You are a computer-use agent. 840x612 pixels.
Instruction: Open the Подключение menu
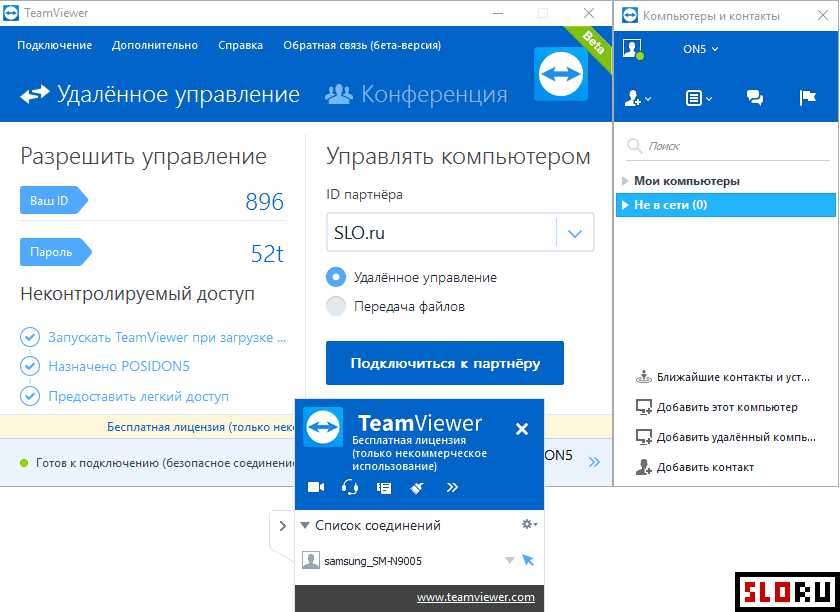pos(54,46)
